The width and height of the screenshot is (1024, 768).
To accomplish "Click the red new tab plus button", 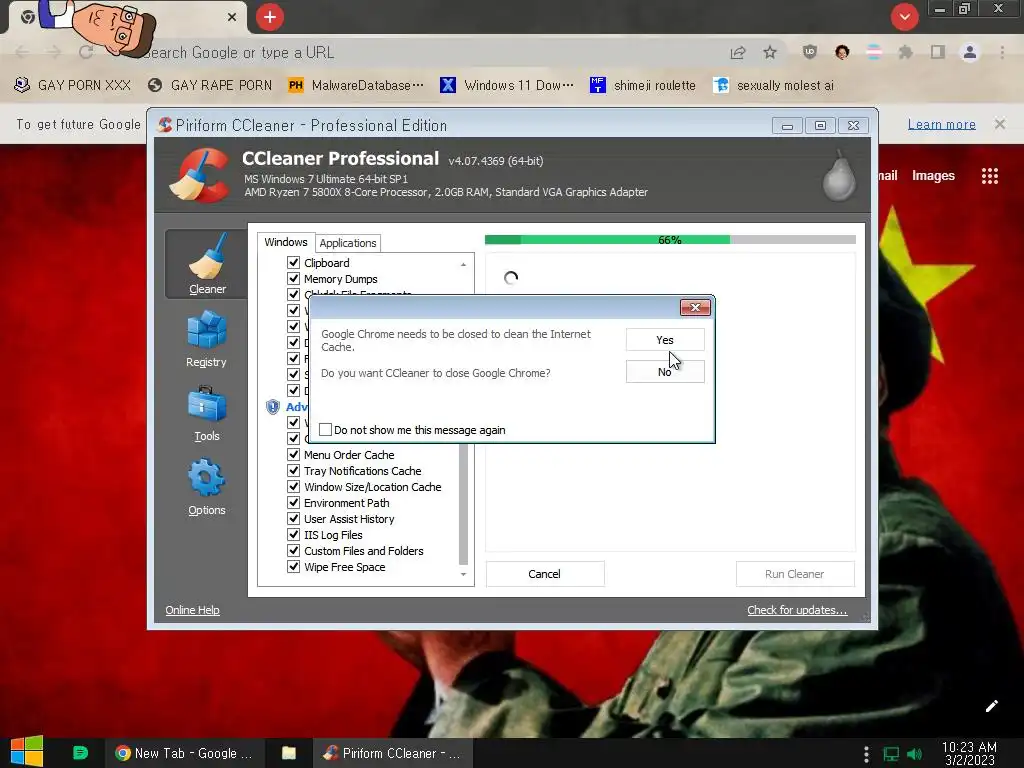I will tap(270, 17).
